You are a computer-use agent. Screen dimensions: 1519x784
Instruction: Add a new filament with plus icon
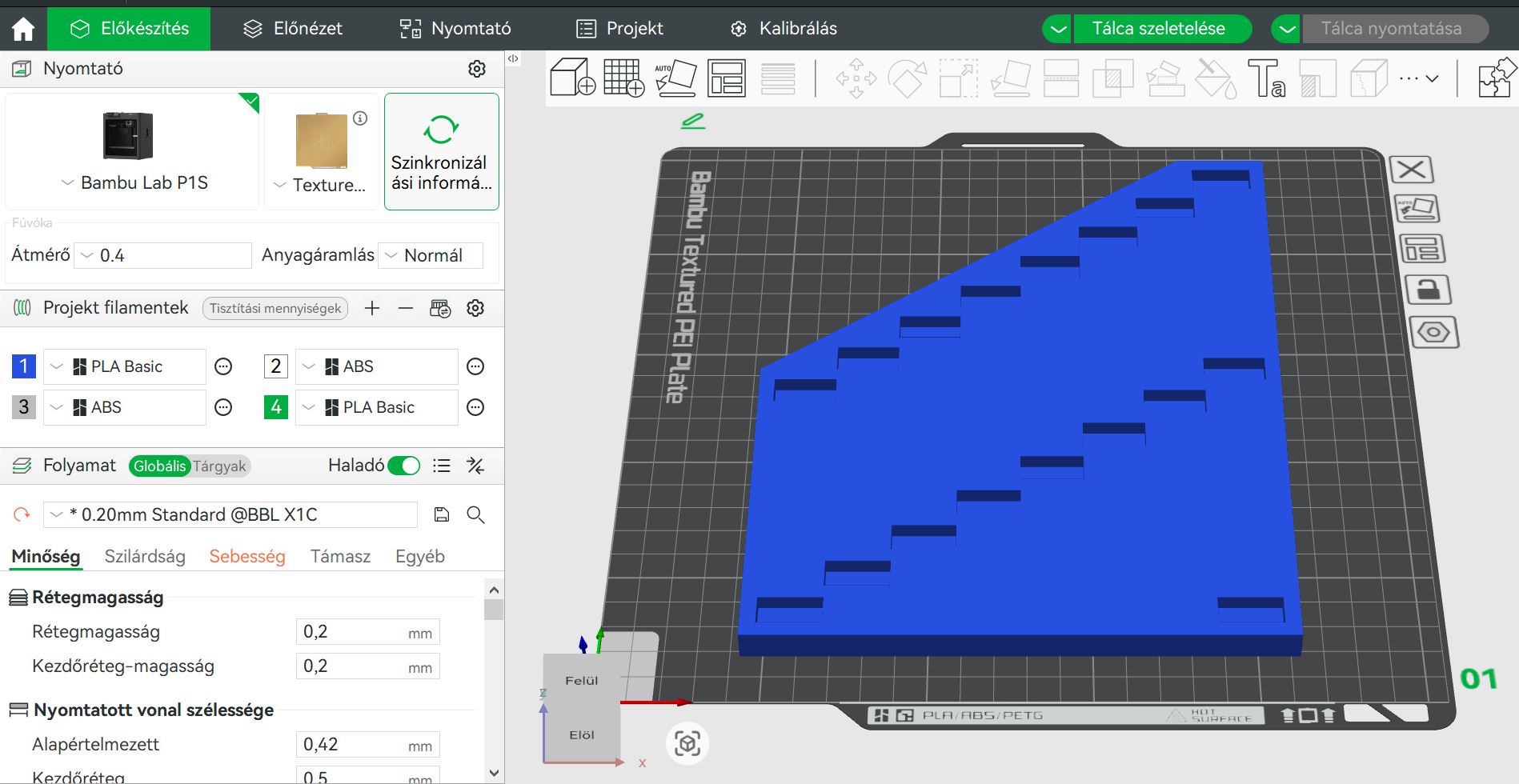coord(372,308)
